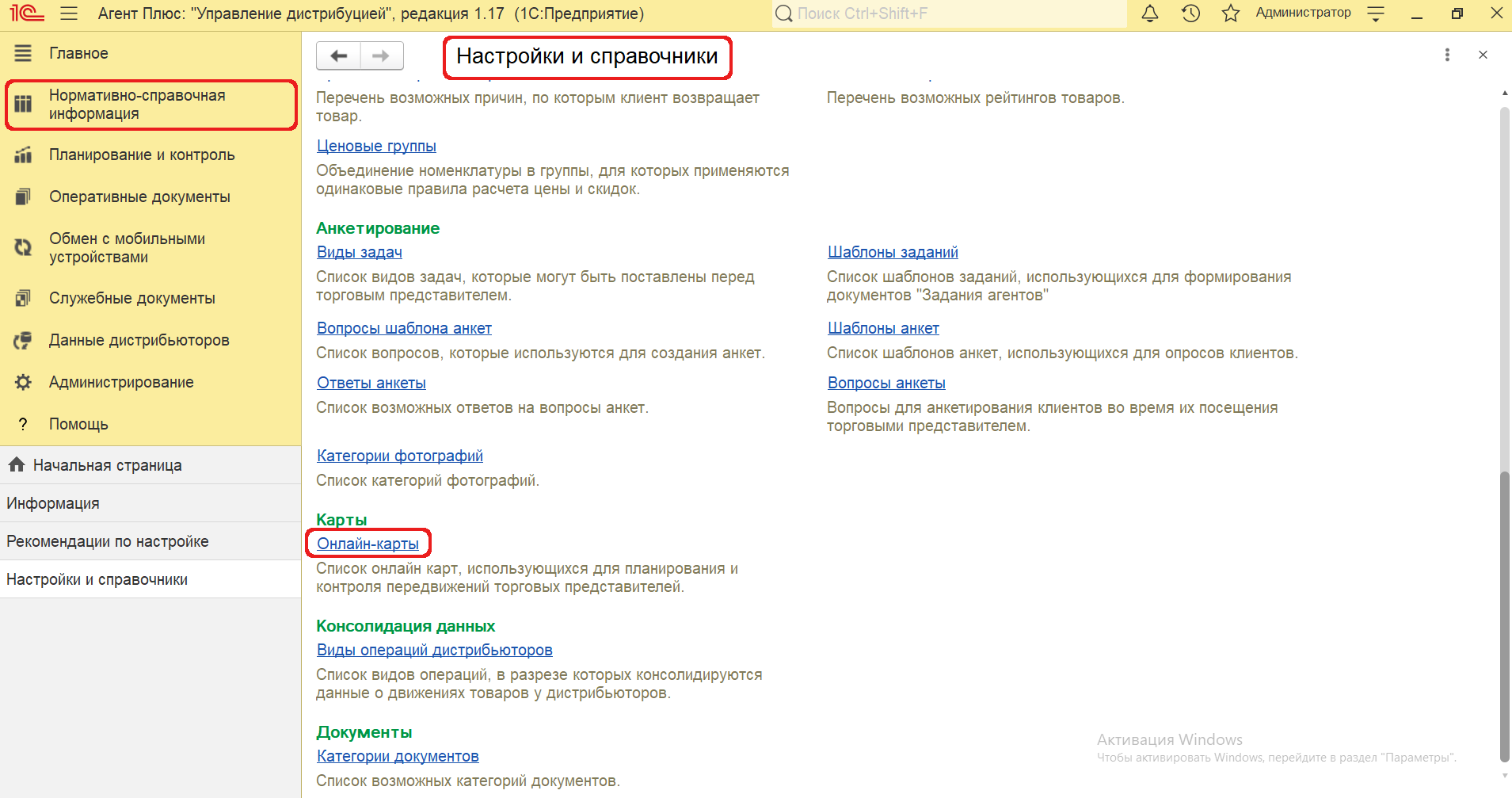Click the search field Поиск Ctrl+Shift+F
Viewport: 1512px width, 798px height.
950,13
